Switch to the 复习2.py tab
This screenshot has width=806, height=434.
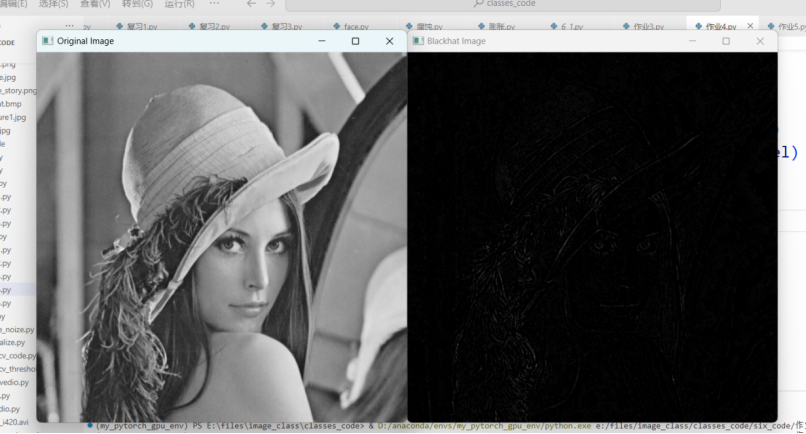pos(209,26)
